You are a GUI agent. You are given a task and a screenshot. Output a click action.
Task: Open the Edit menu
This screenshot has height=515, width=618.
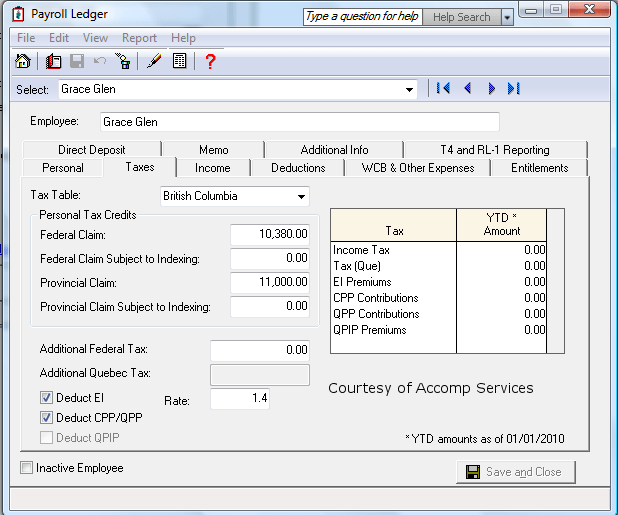[x=59, y=38]
